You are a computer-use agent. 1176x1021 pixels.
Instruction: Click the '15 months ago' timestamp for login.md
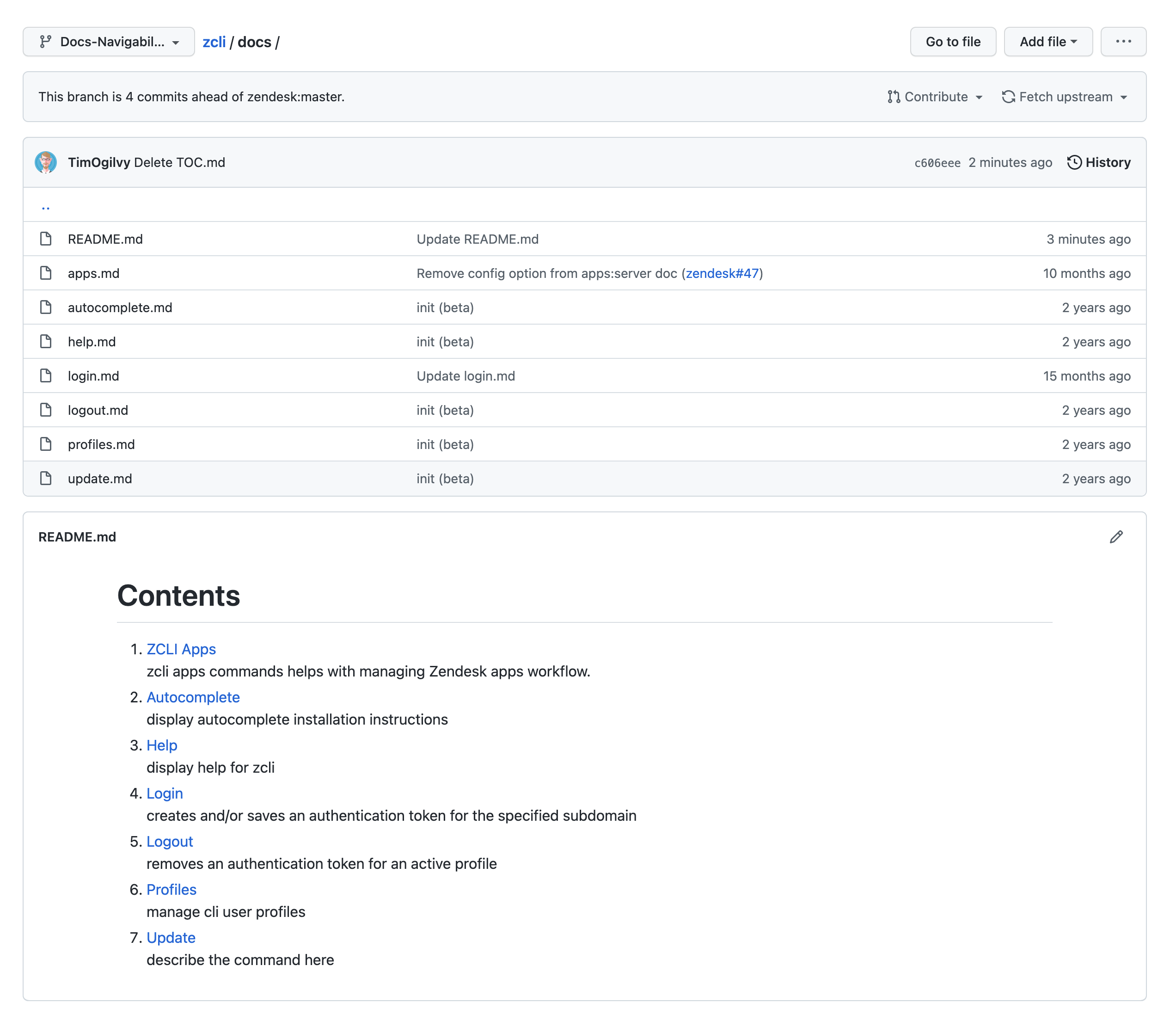[x=1087, y=376]
